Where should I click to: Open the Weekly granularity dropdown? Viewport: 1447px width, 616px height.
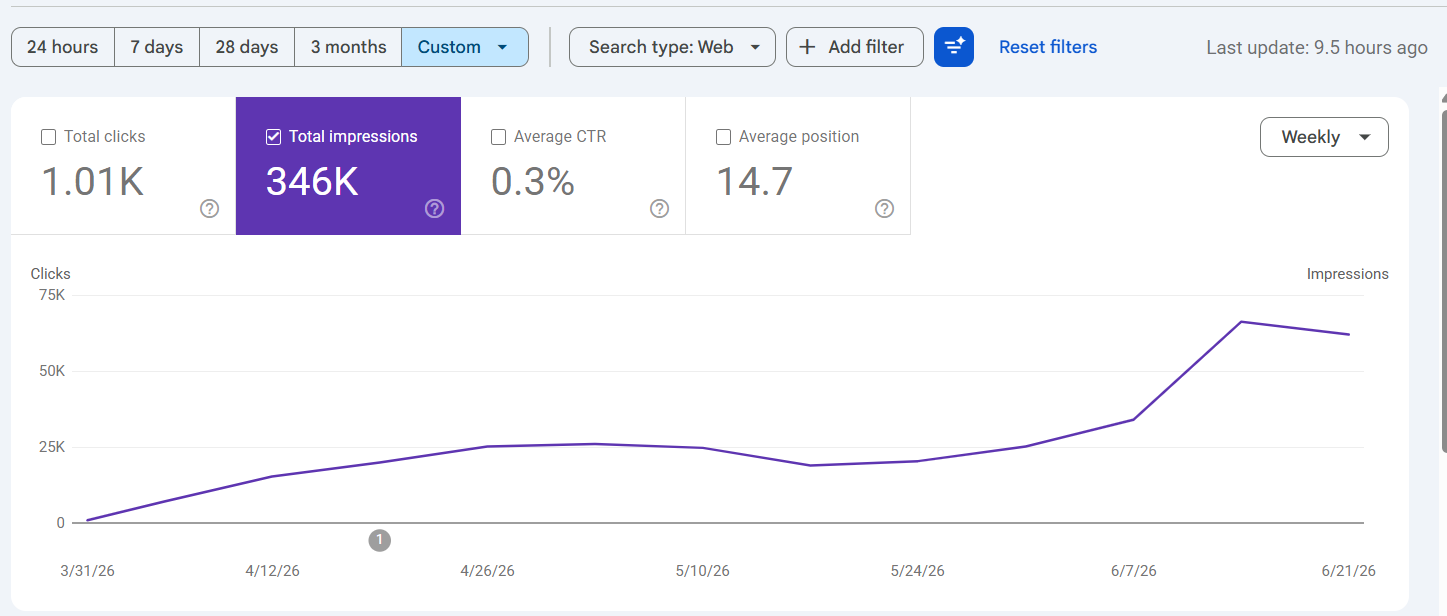click(1324, 137)
